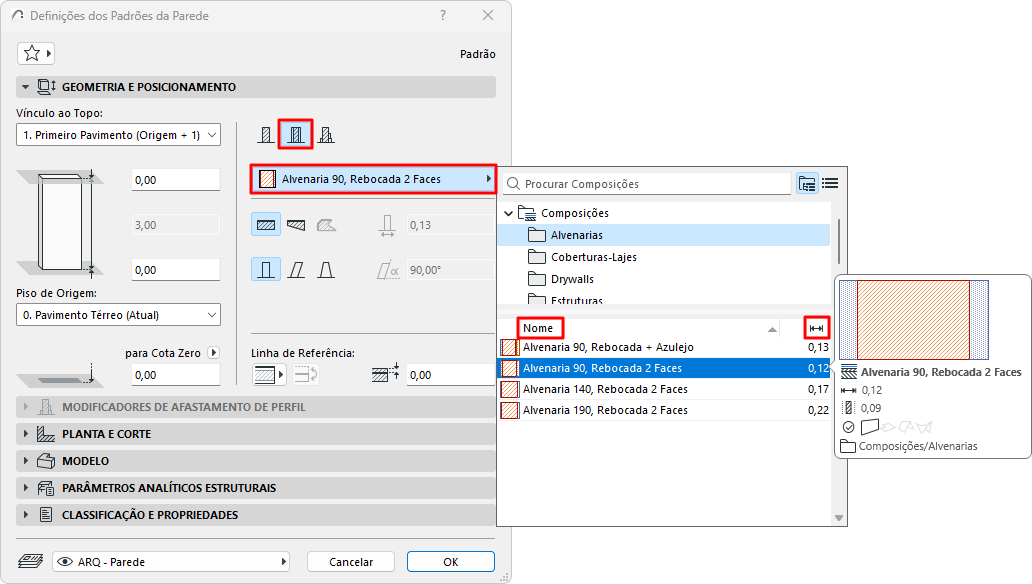Open the Vínculo ao Topo dropdown
The height and width of the screenshot is (584, 1032).
pyautogui.click(x=118, y=135)
